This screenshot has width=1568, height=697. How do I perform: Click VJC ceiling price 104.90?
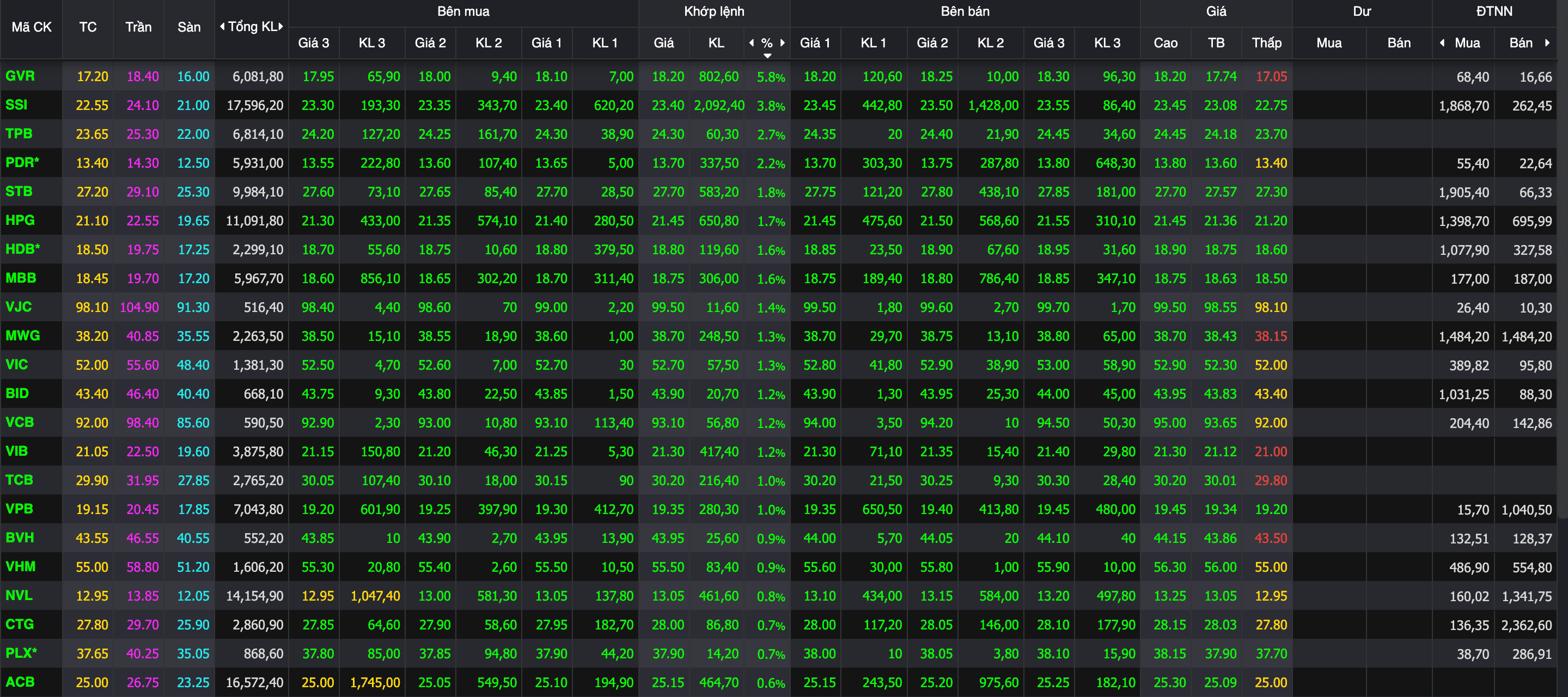[139, 308]
